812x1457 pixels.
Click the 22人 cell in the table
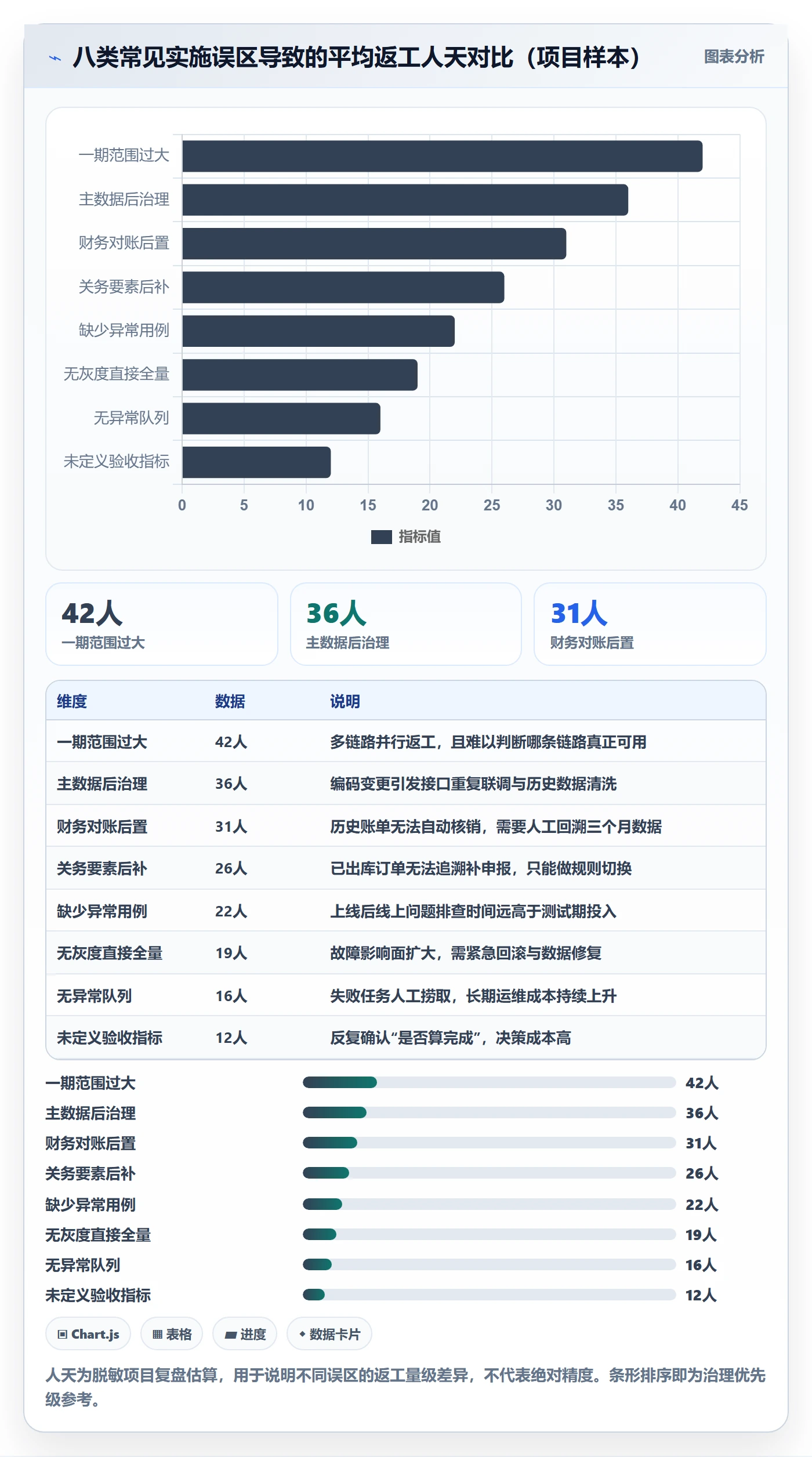pyautogui.click(x=231, y=911)
